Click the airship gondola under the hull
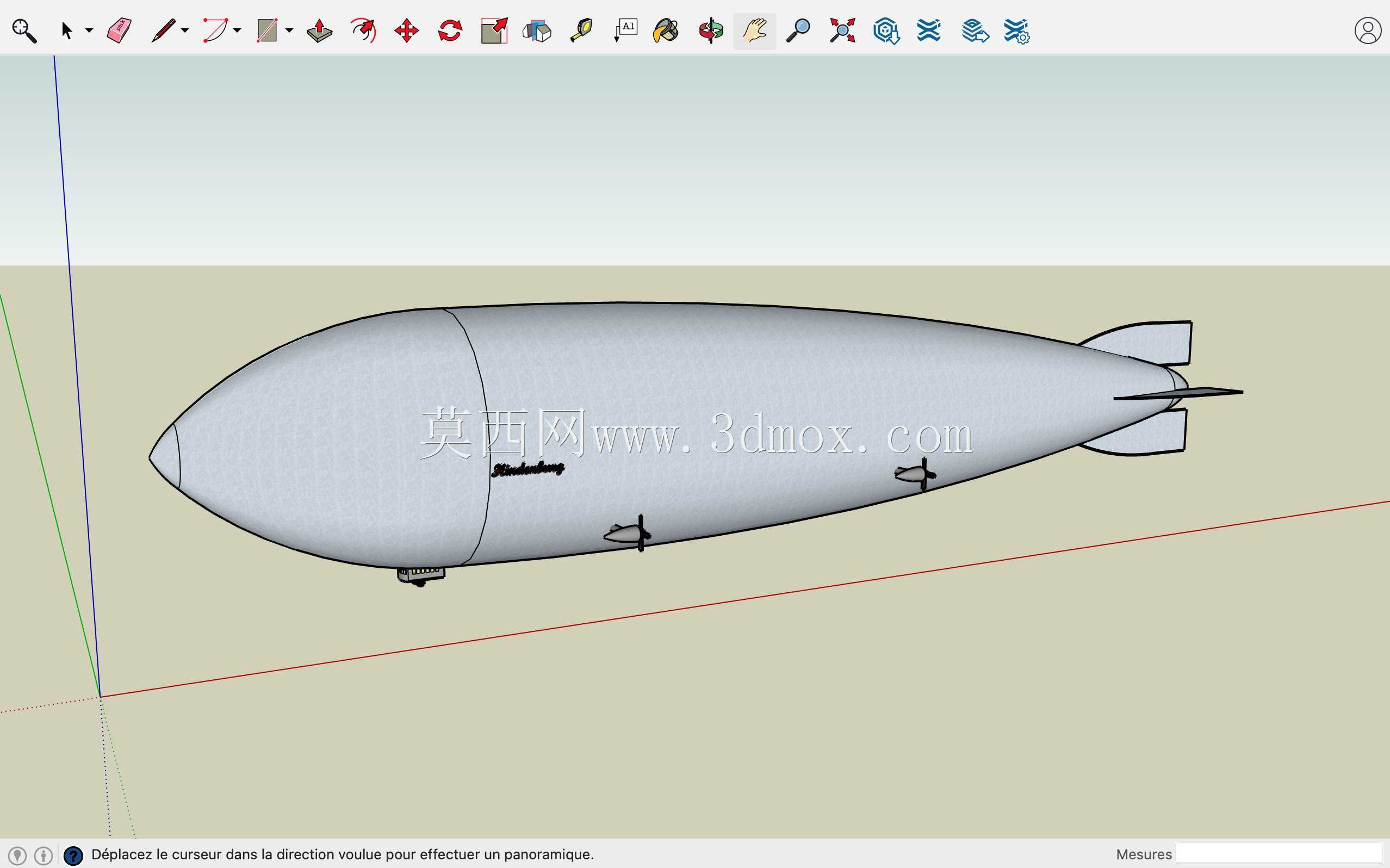1390x868 pixels. (421, 576)
